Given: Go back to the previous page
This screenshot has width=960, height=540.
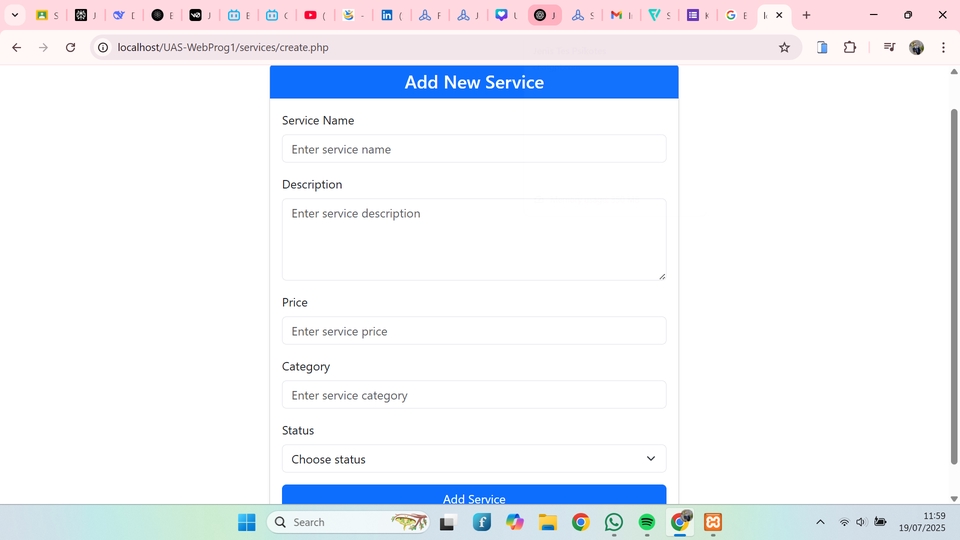Looking at the screenshot, I should pyautogui.click(x=17, y=47).
